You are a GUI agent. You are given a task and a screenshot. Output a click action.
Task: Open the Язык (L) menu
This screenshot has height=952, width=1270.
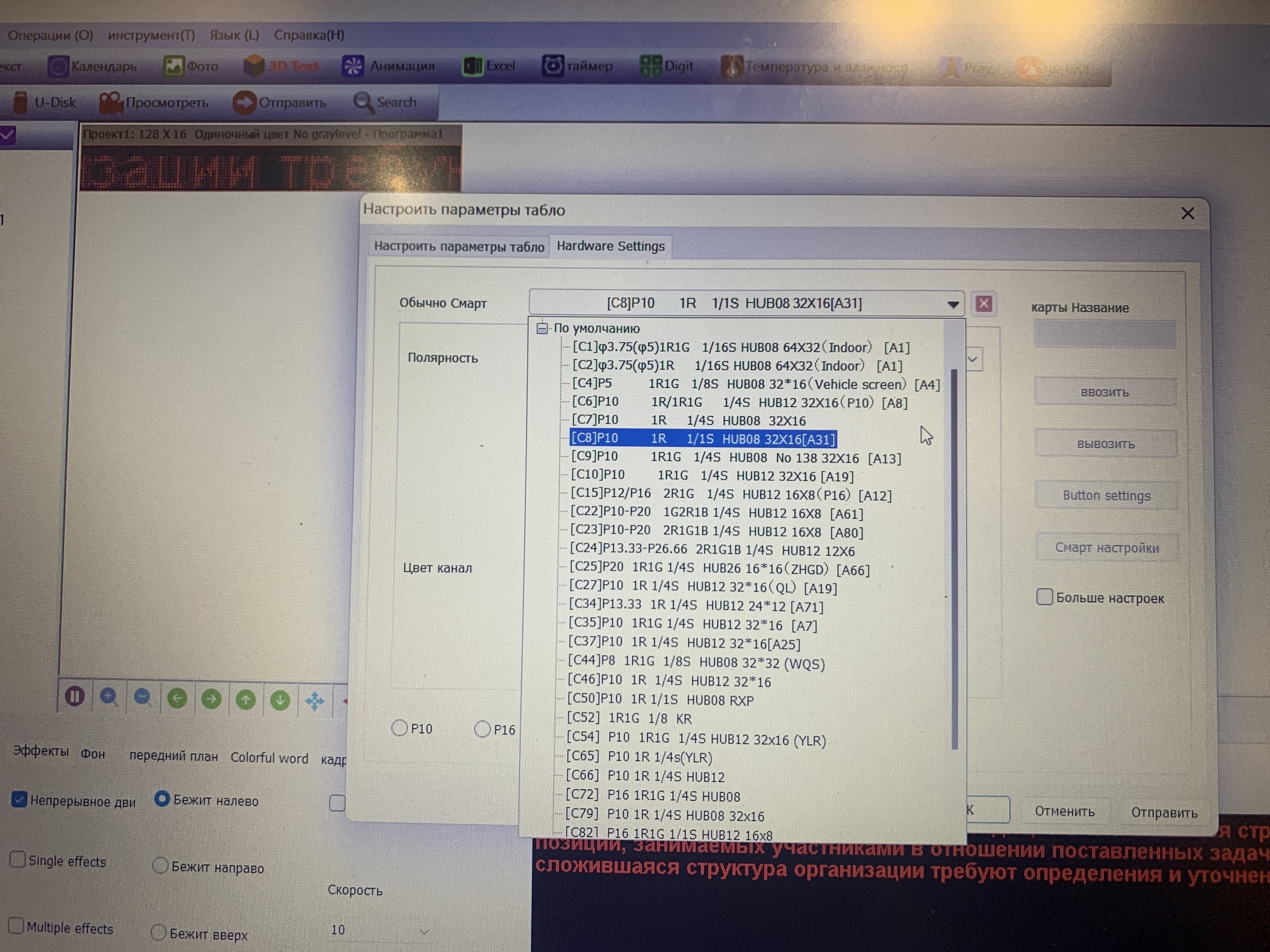click(x=234, y=35)
